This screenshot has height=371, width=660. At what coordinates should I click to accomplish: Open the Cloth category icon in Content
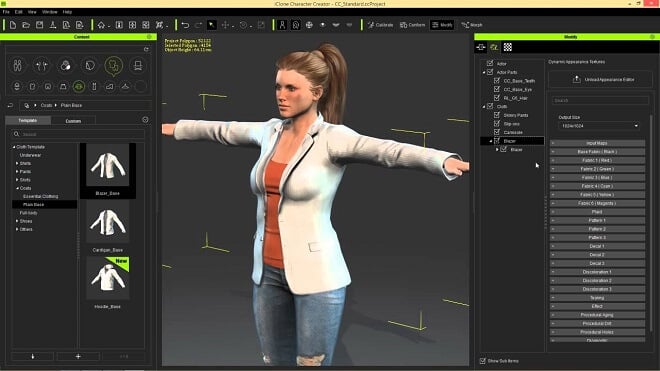click(x=114, y=65)
